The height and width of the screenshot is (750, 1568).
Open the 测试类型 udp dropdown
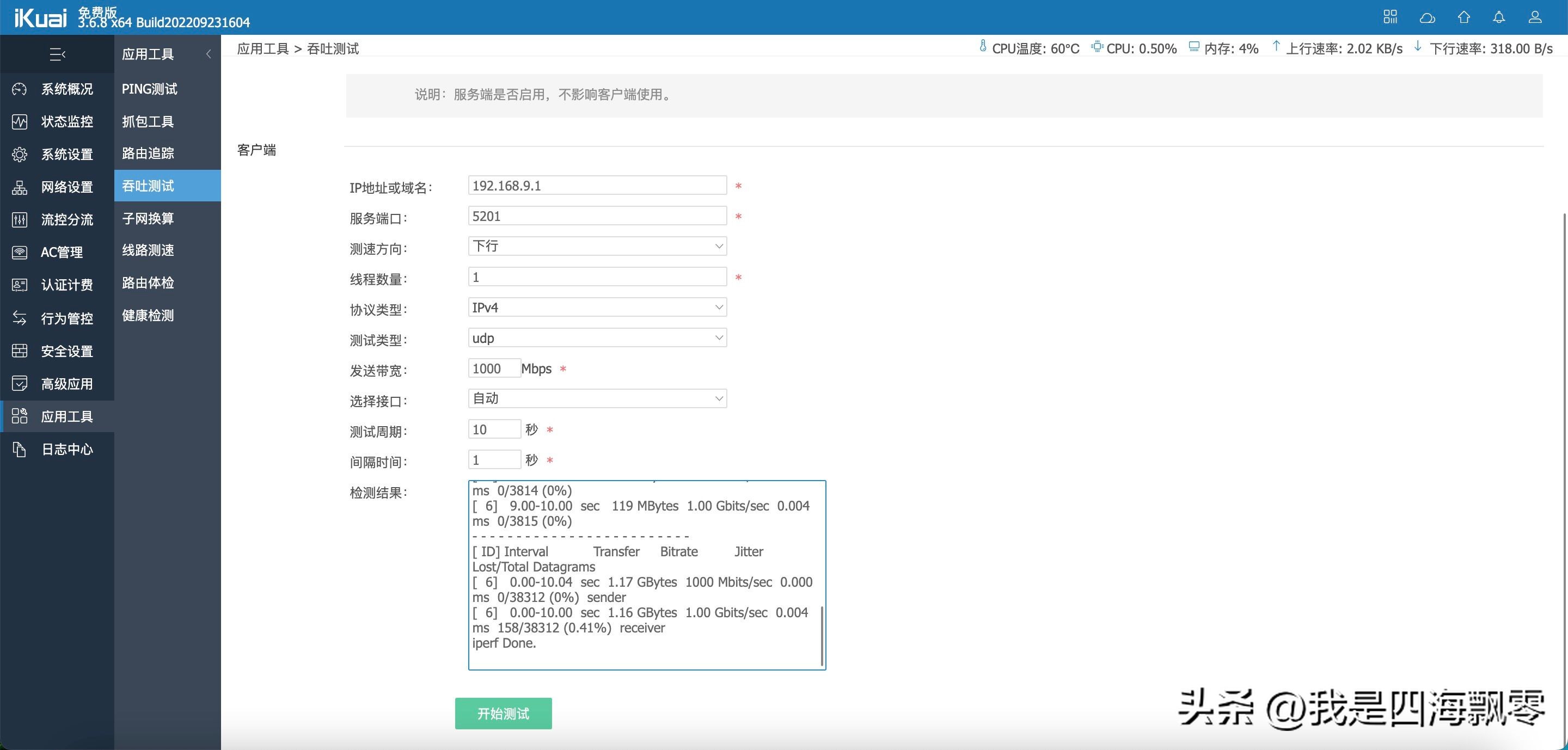[597, 337]
